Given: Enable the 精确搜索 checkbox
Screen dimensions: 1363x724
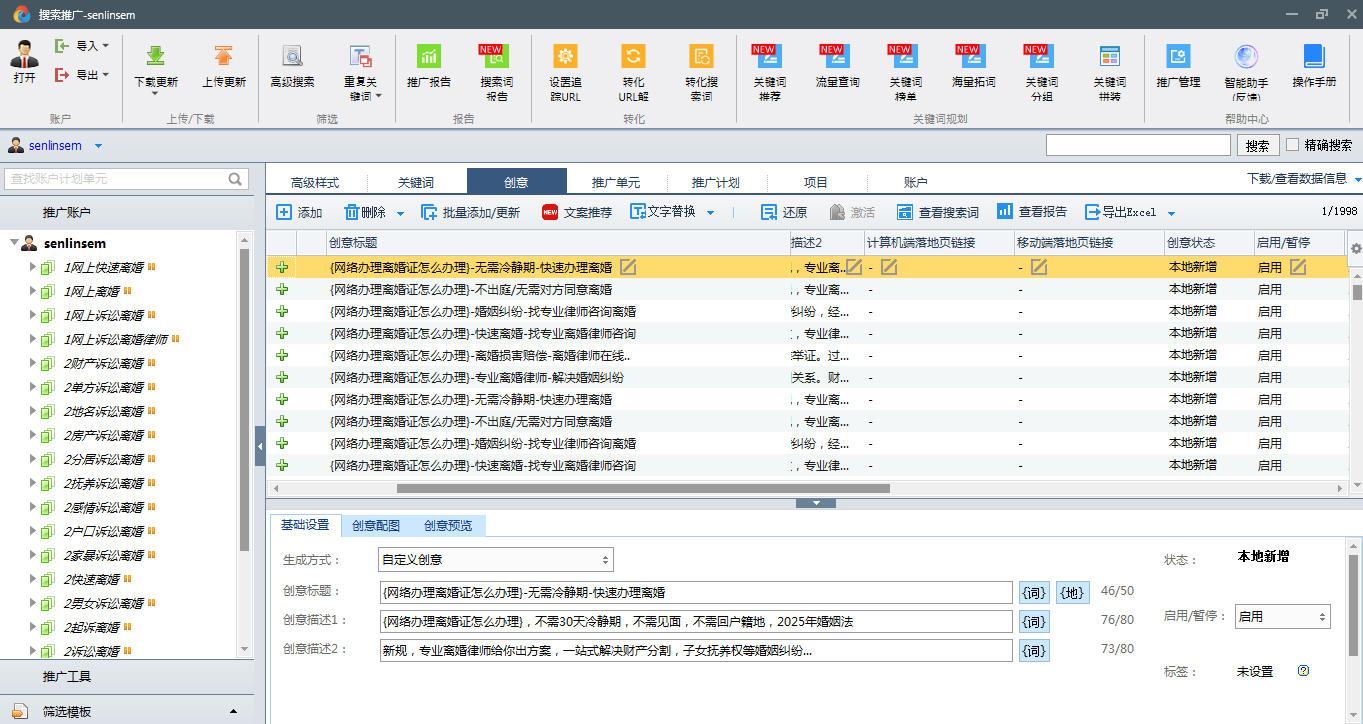Looking at the screenshot, I should click(x=1293, y=145).
